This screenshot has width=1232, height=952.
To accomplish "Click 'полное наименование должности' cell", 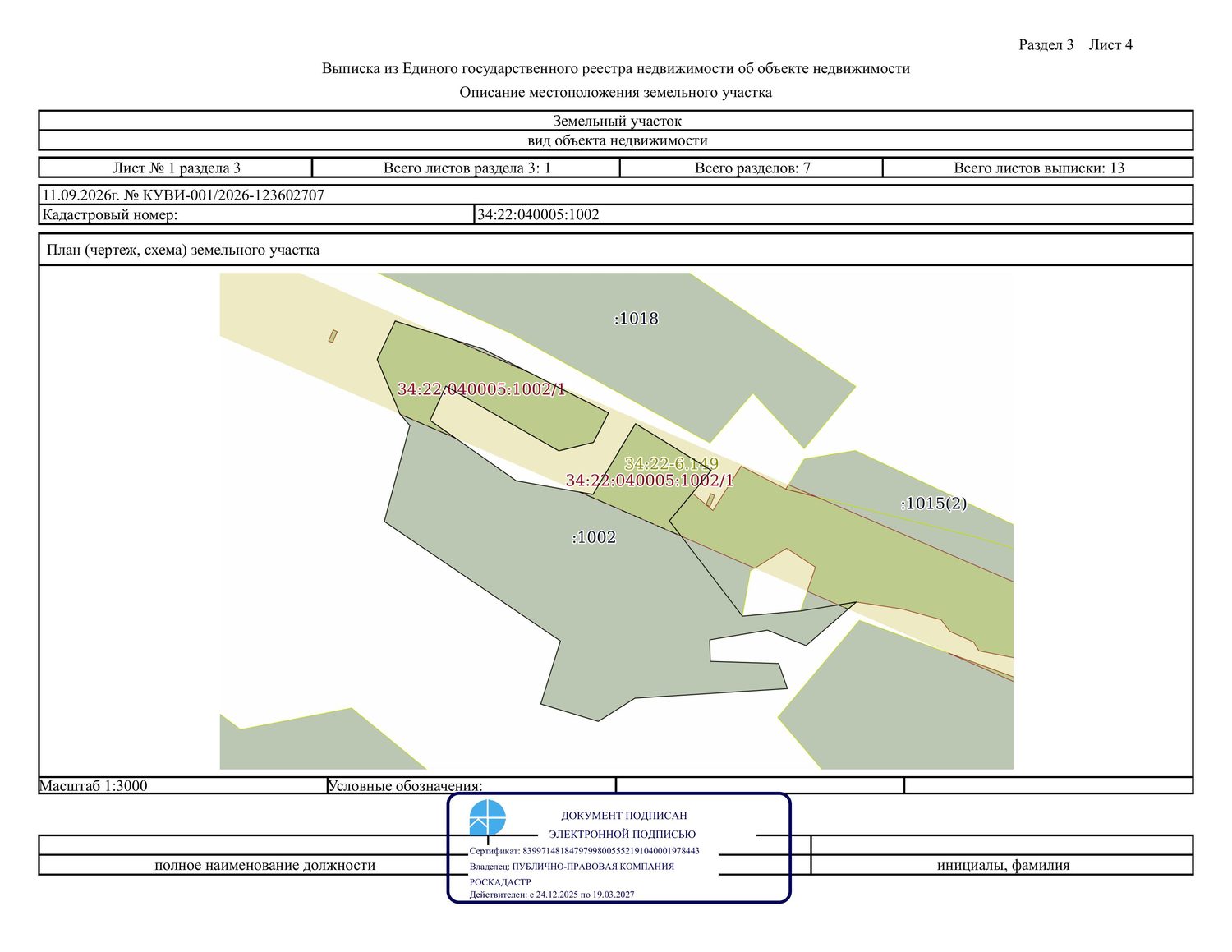I will (264, 865).
